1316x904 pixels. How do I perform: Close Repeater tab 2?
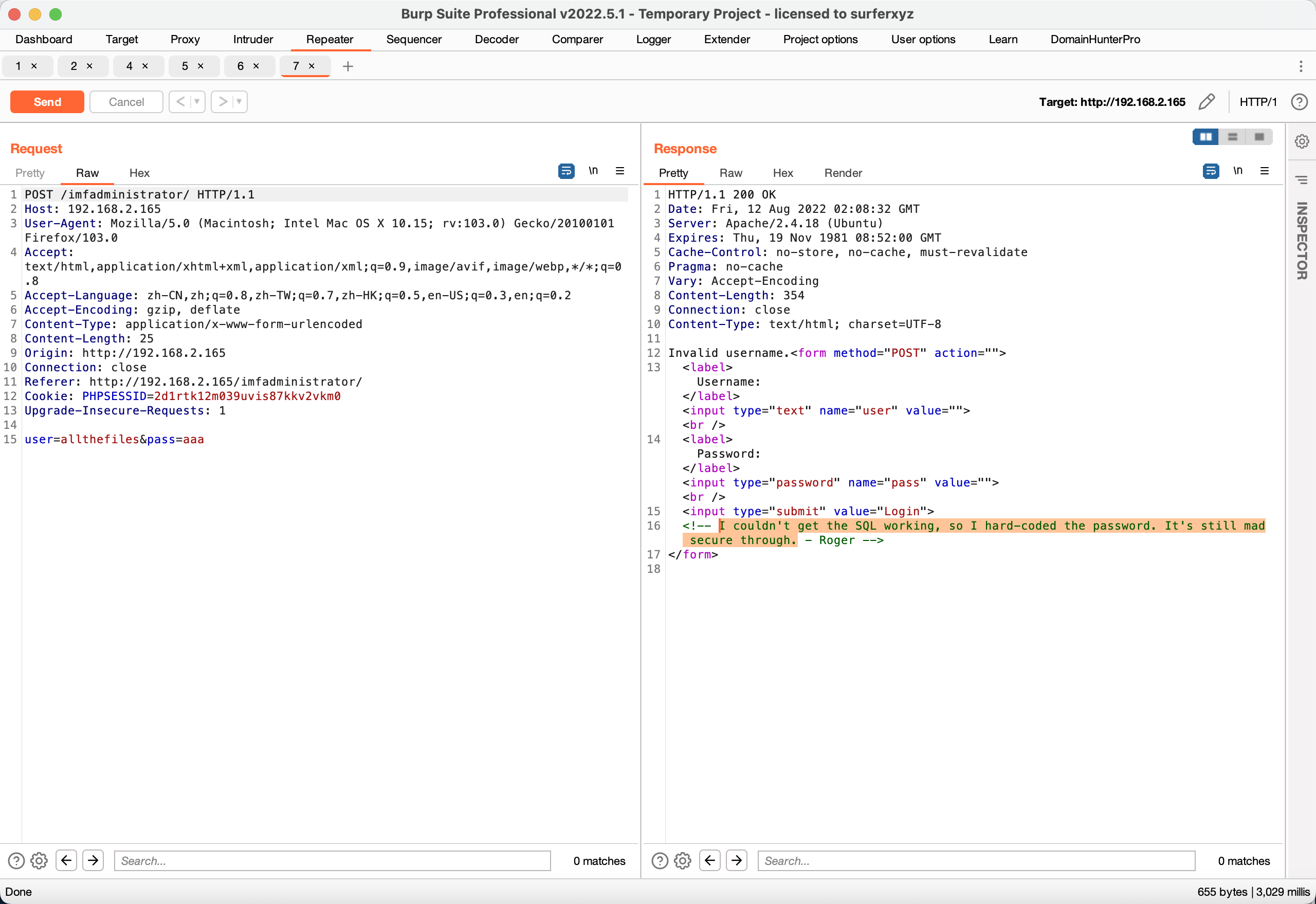89,66
